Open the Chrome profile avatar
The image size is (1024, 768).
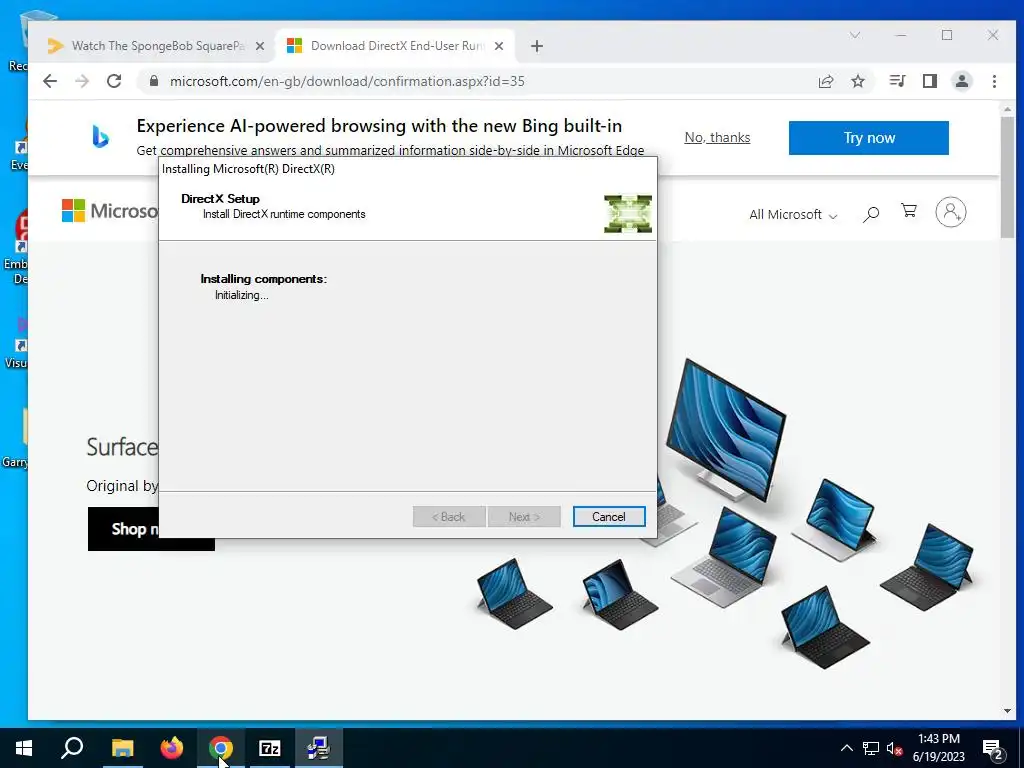(962, 81)
